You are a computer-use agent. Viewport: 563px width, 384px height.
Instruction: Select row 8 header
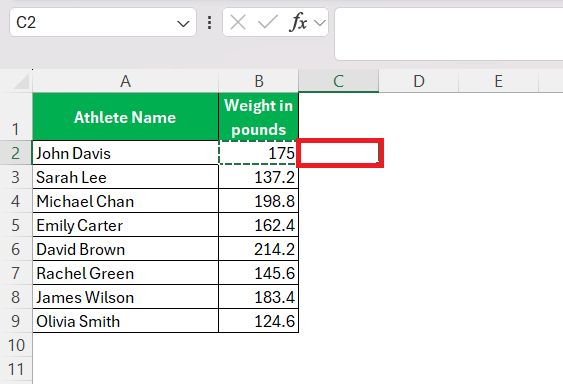point(16,297)
